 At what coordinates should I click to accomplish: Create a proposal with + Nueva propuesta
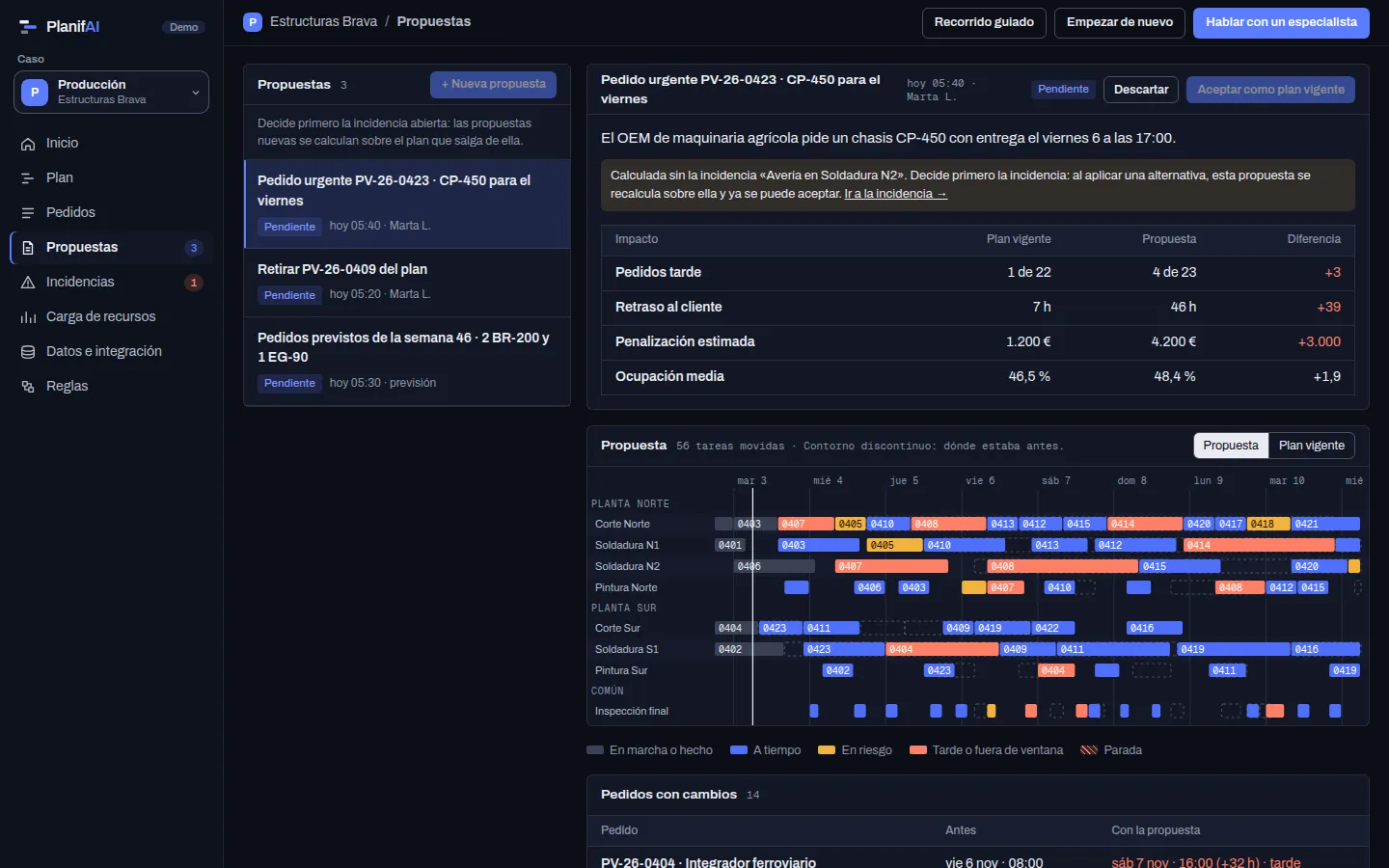click(493, 85)
